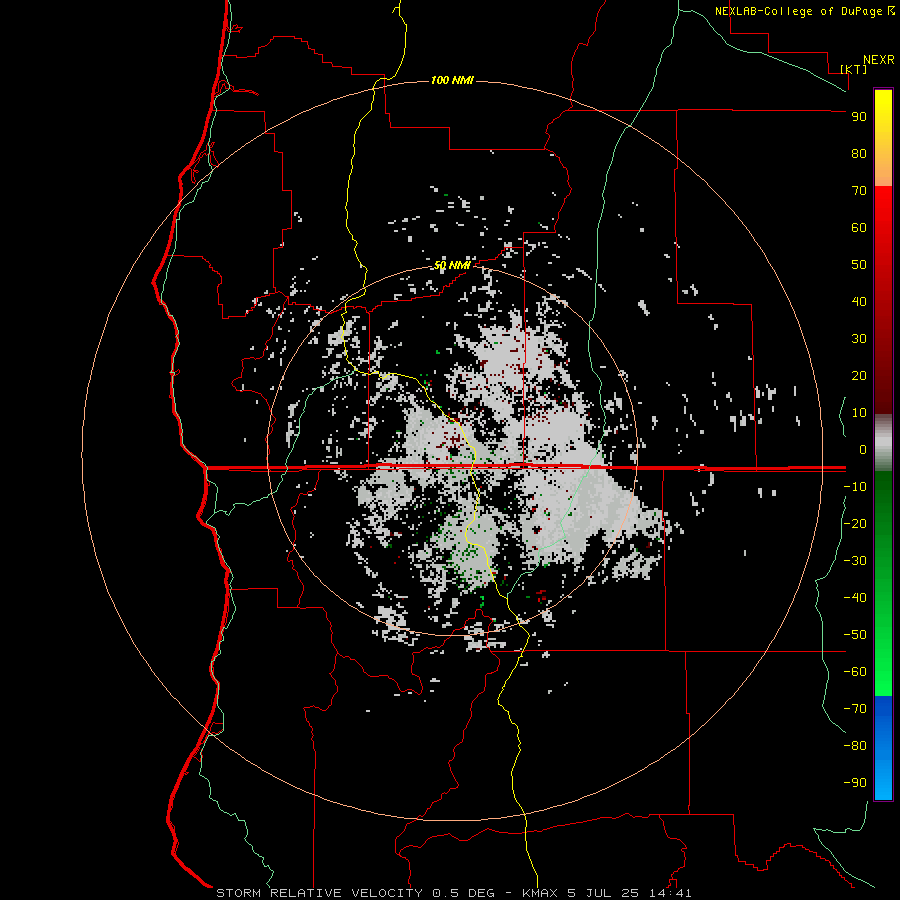
Task: Click the -80 value on the scale
Action: pos(855,746)
